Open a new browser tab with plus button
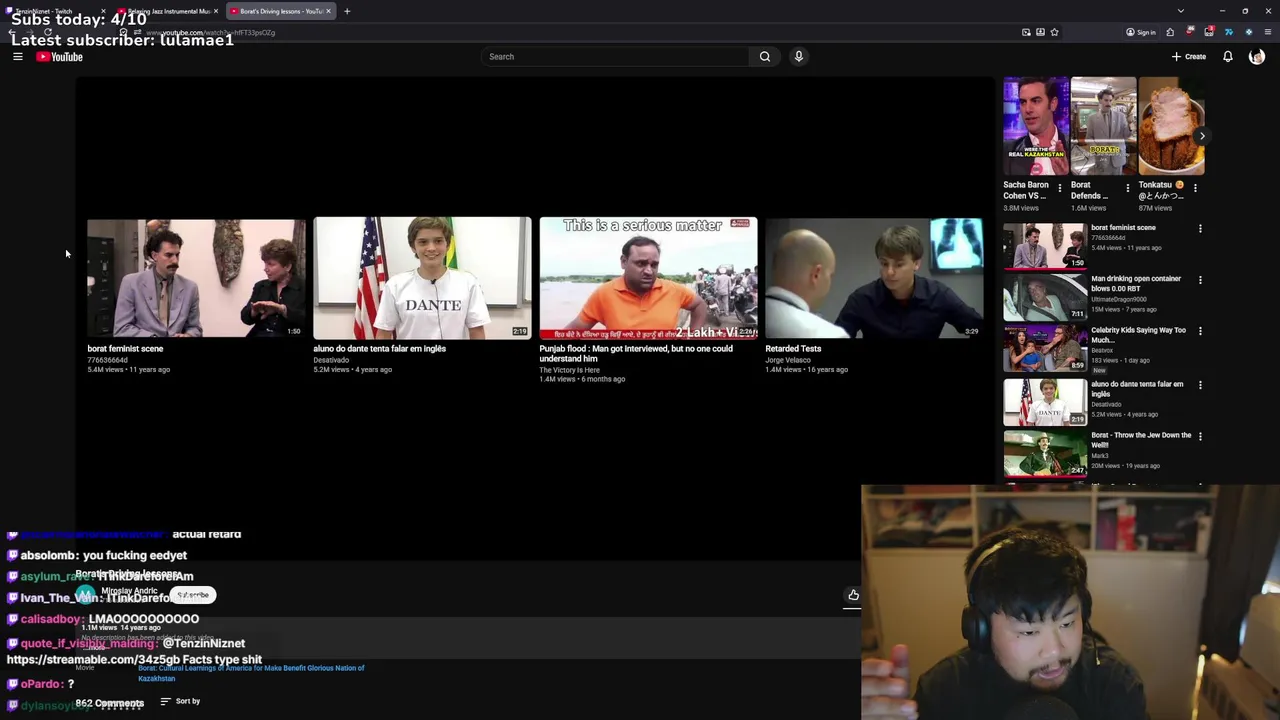1280x720 pixels. 347,11
